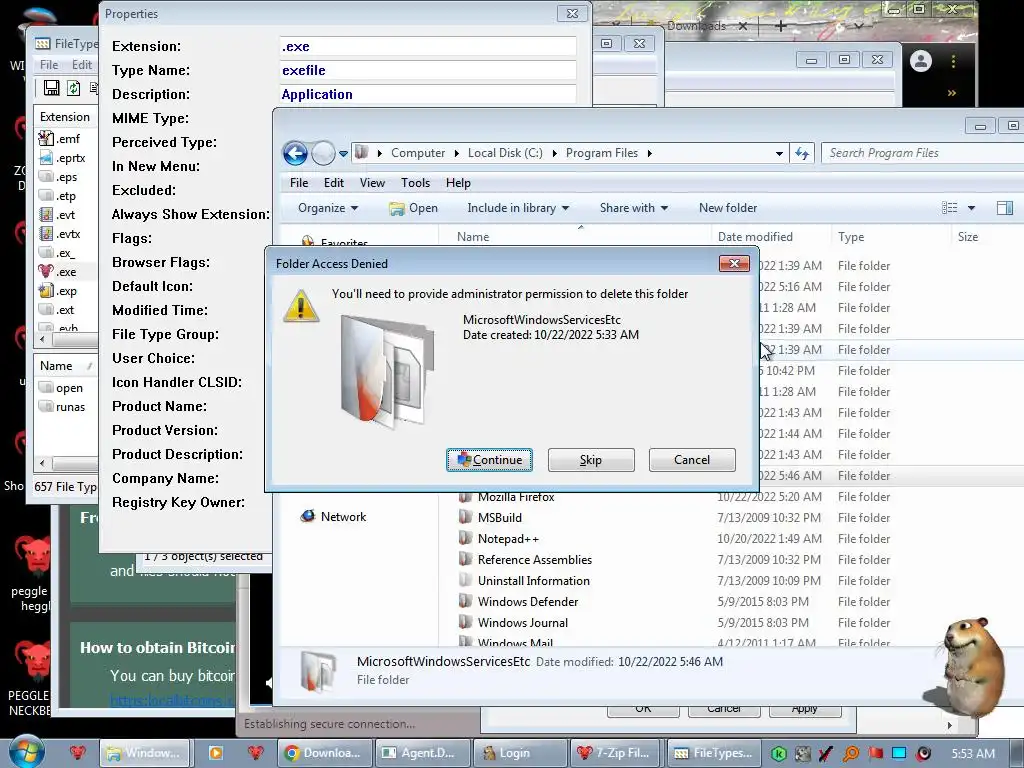Focus the Search Program Files box
This screenshot has width=1024, height=768.
[x=921, y=153]
